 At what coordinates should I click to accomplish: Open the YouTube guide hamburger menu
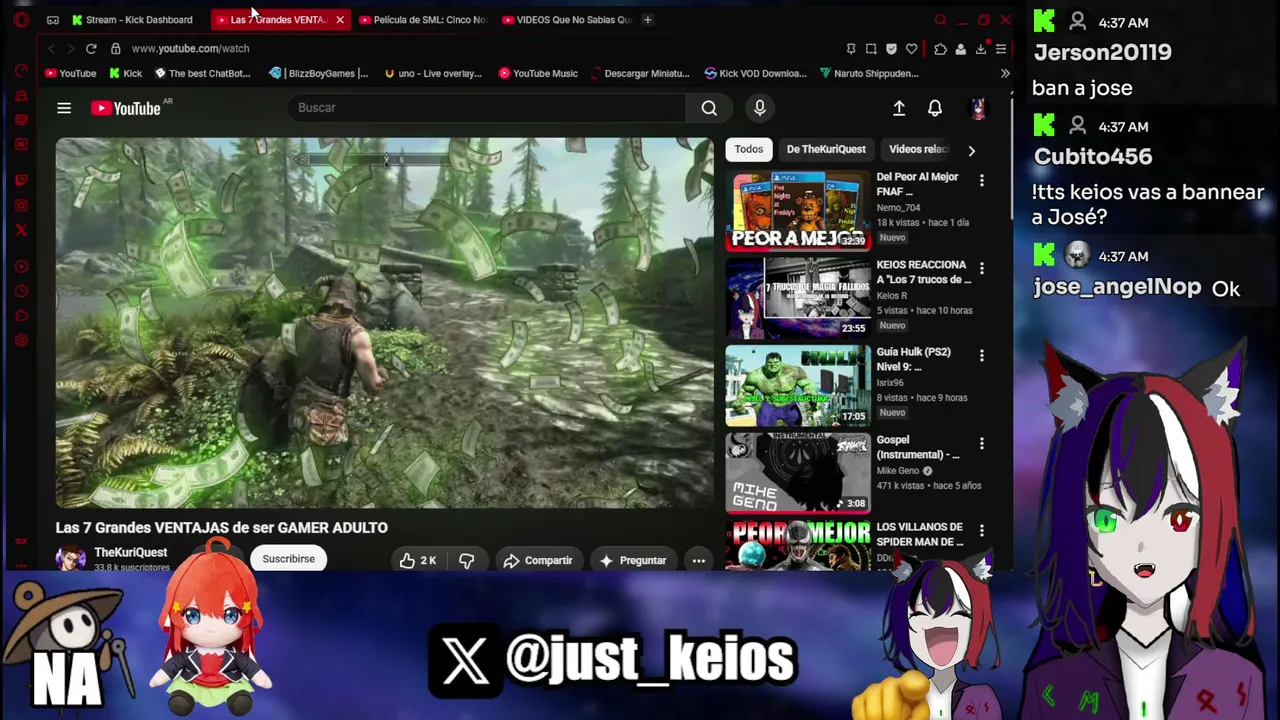click(x=64, y=108)
